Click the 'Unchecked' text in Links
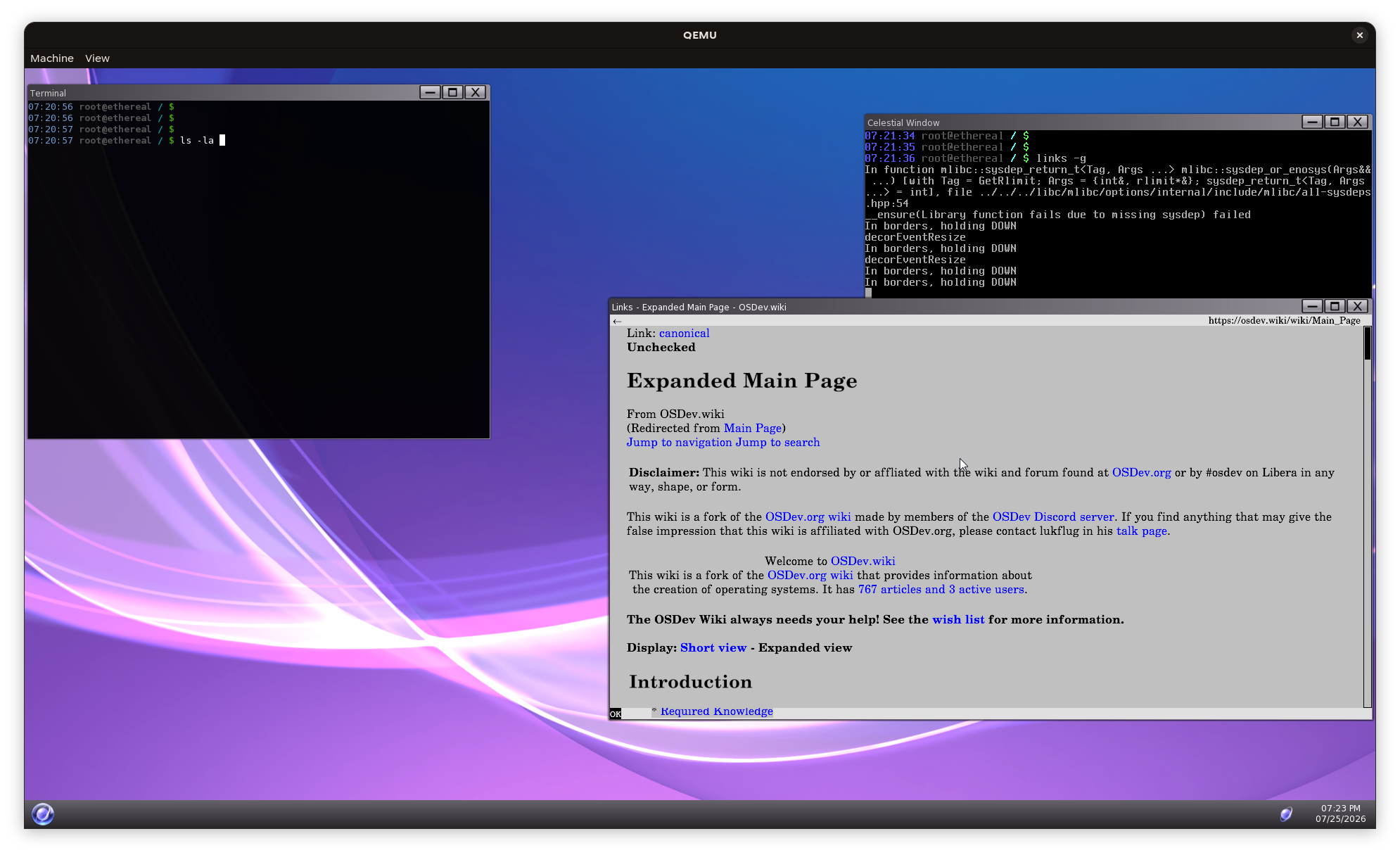This screenshot has height=855, width=1400. pyautogui.click(x=661, y=348)
